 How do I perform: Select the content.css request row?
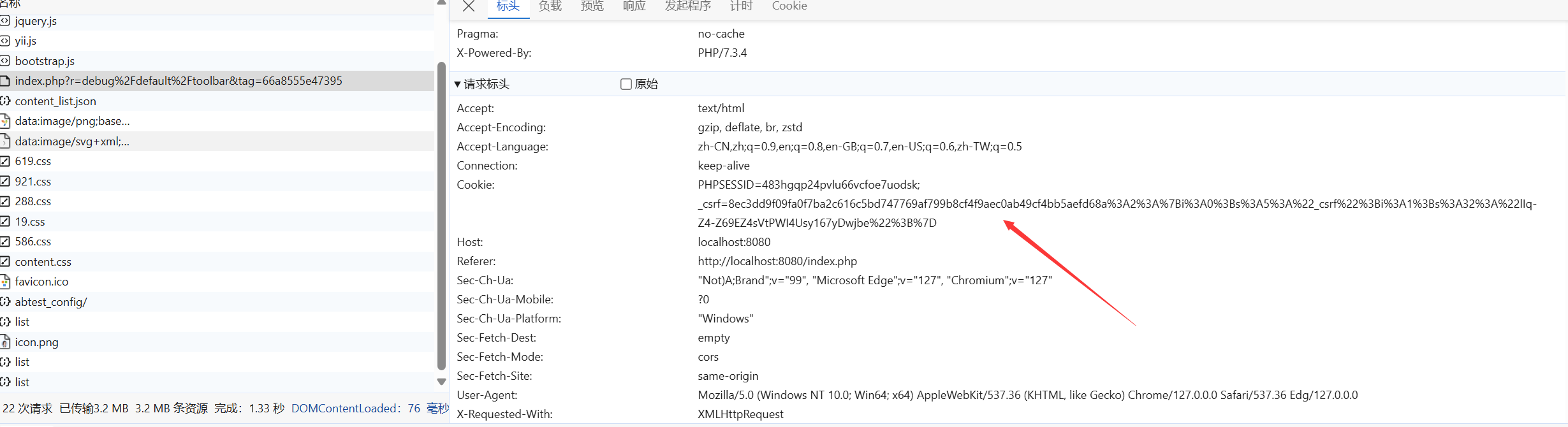point(43,262)
